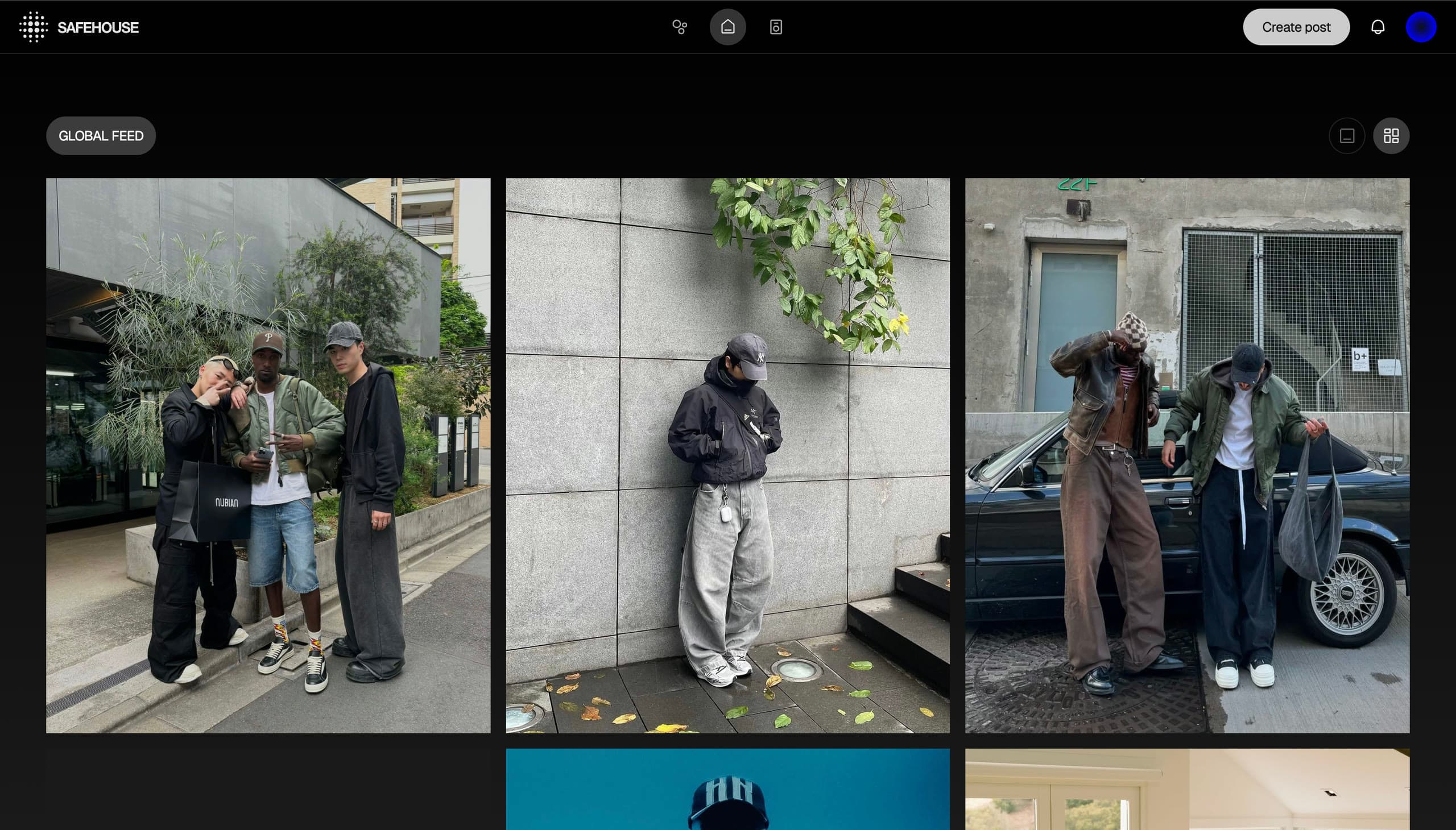Switch to single-post view layout
1456x830 pixels.
click(1346, 136)
